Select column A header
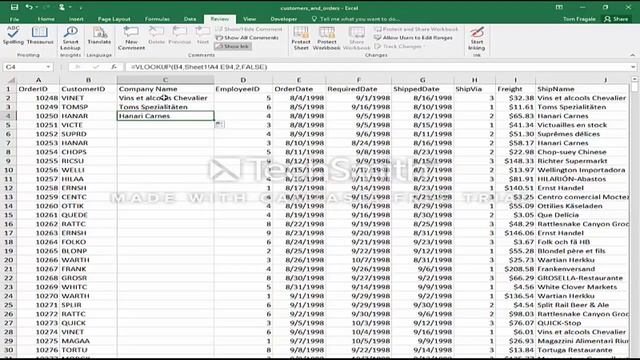The image size is (640, 360). pyautogui.click(x=38, y=80)
